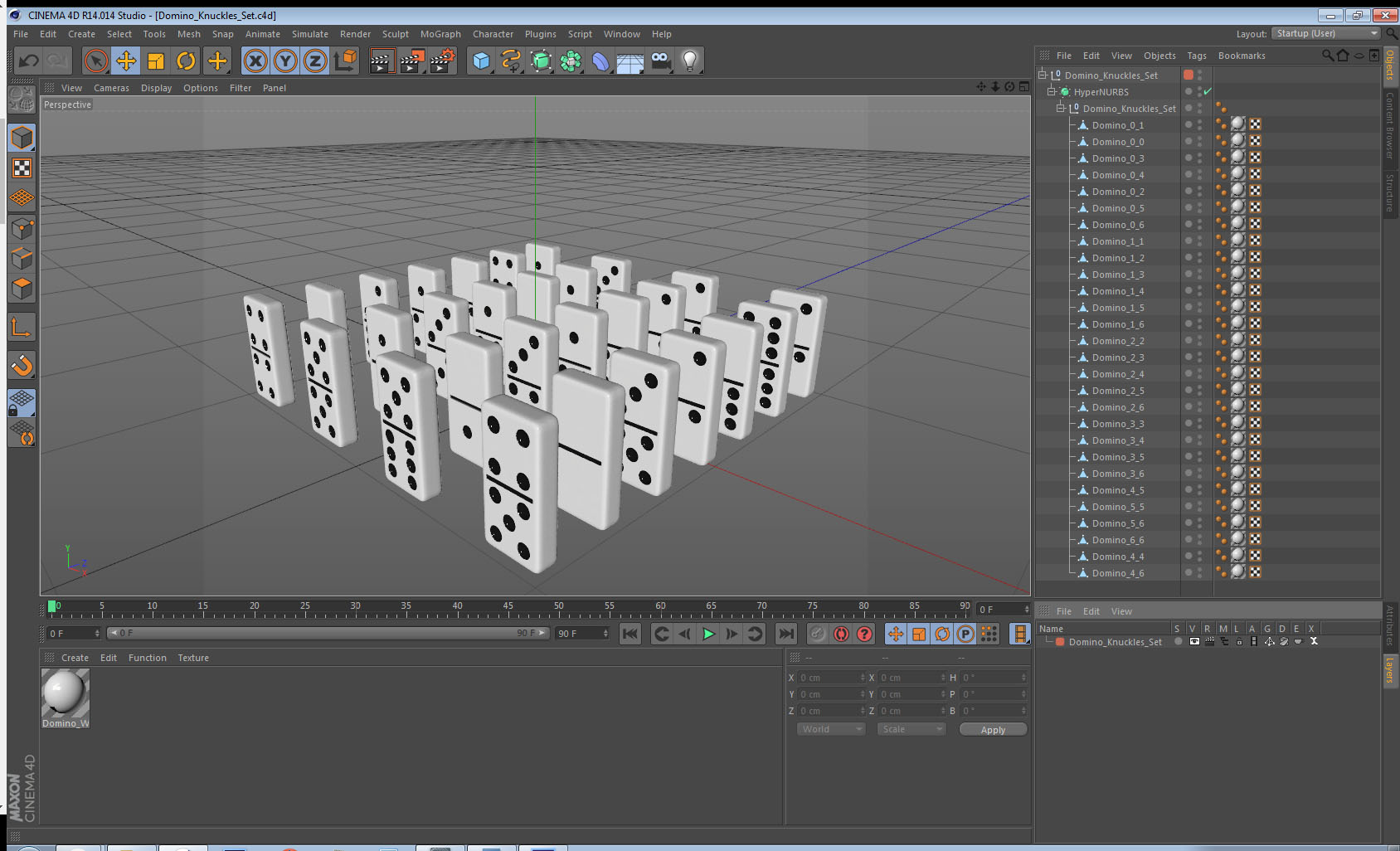Switch to Polygons mode
The image size is (1400, 851).
22,288
